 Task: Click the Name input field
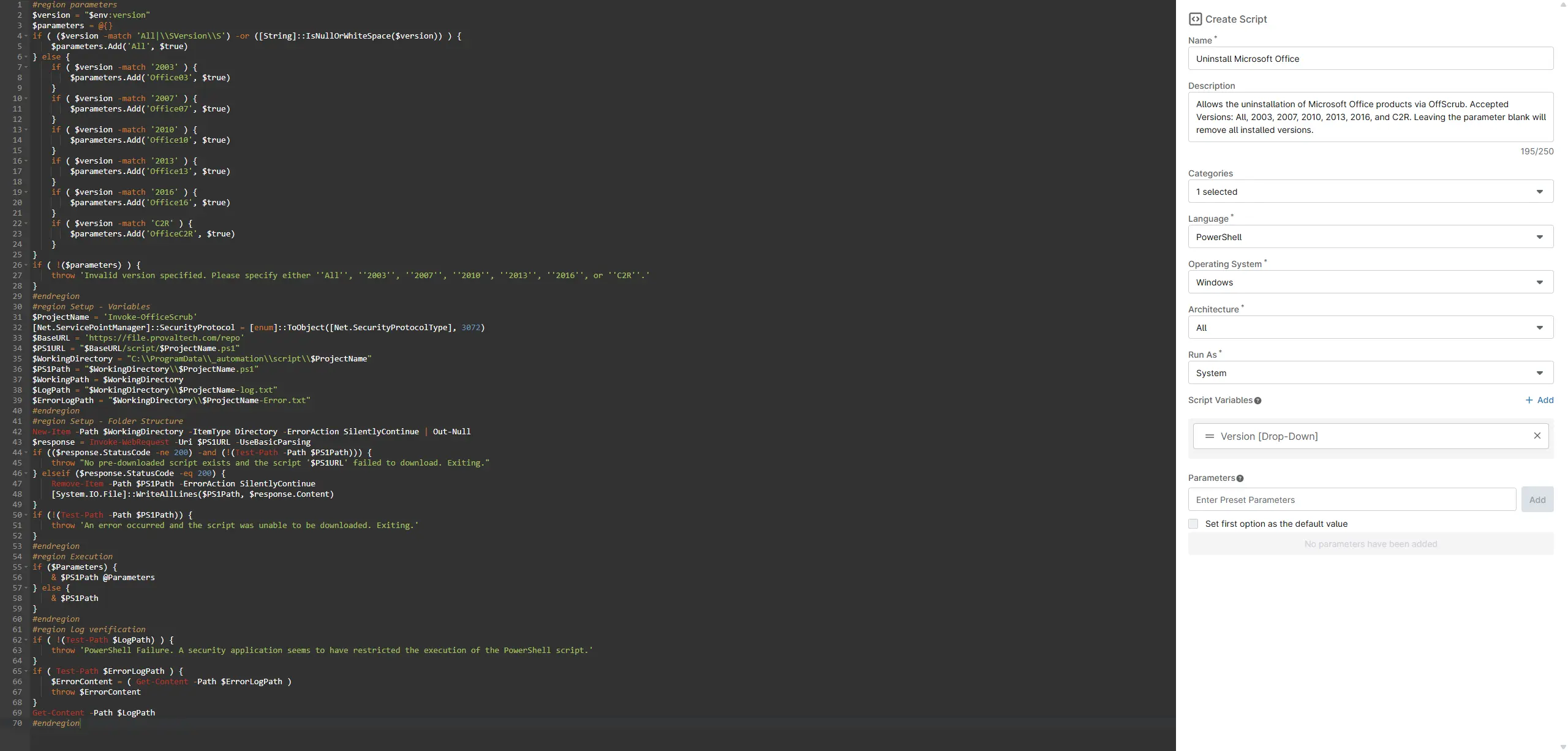pos(1370,59)
